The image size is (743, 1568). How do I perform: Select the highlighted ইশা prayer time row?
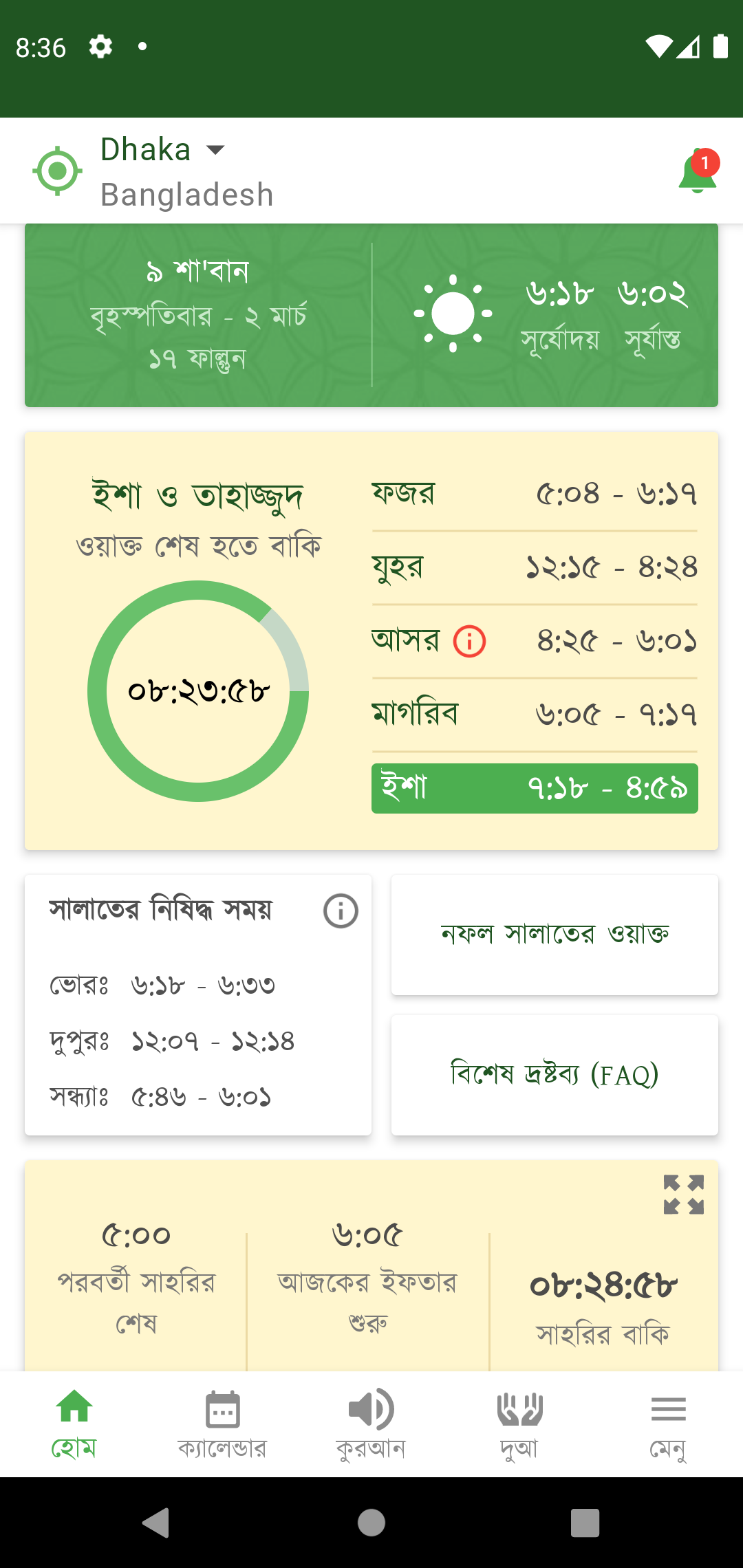[535, 788]
